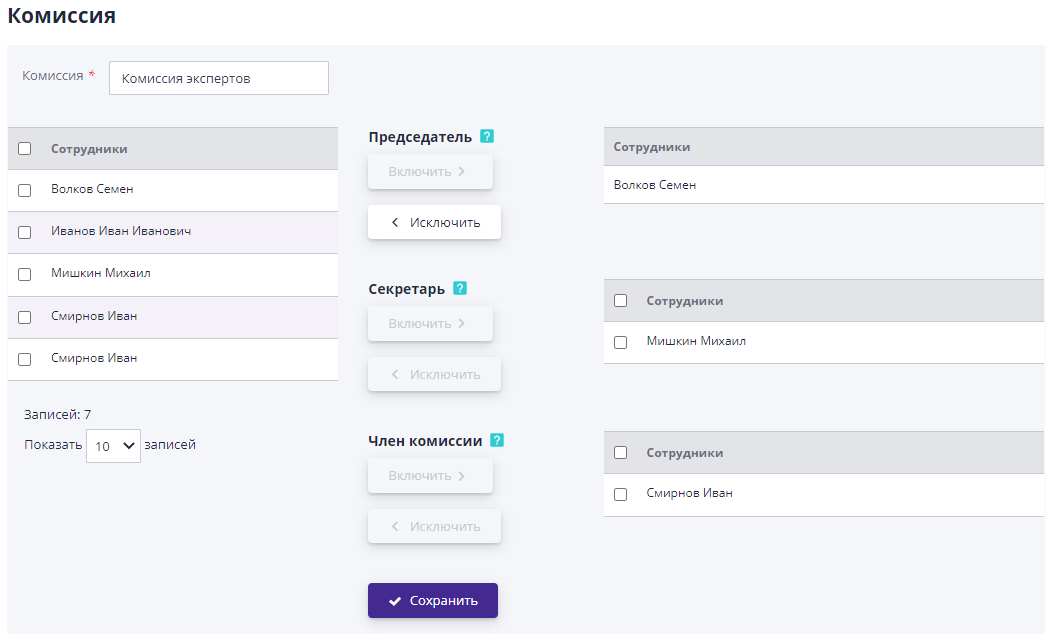Toggle the select-all checkbox in the Секретарь list
Screen dimensions: 1048x639
coord(620,300)
